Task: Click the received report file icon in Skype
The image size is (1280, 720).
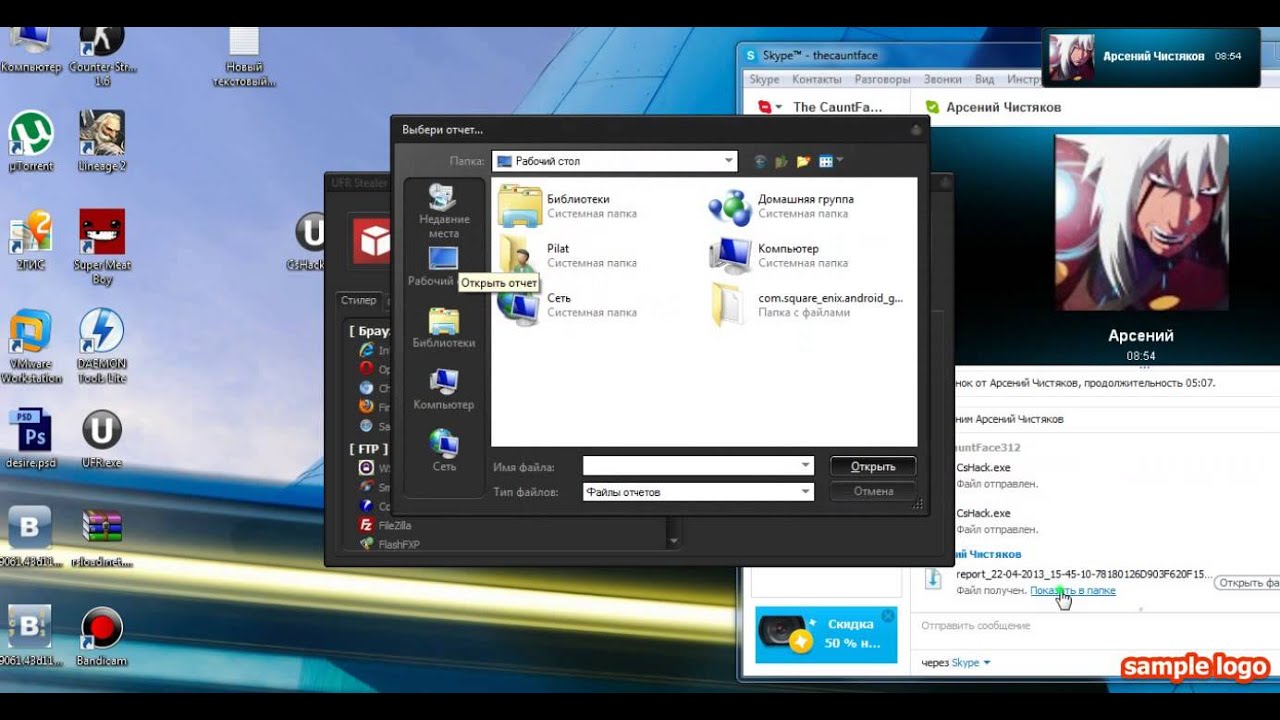Action: point(933,580)
